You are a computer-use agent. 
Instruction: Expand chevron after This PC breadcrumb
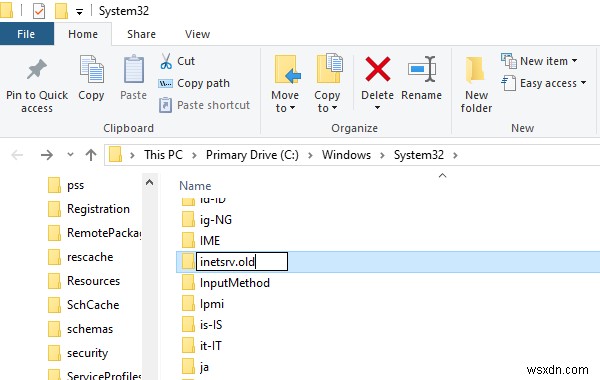coord(194,155)
